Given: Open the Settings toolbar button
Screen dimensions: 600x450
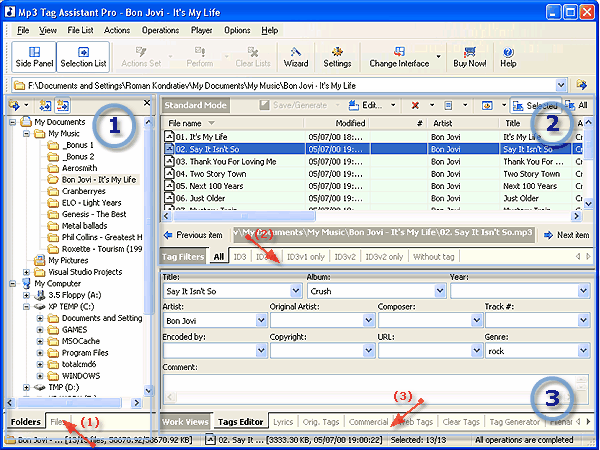Looking at the screenshot, I should pyautogui.click(x=337, y=57).
